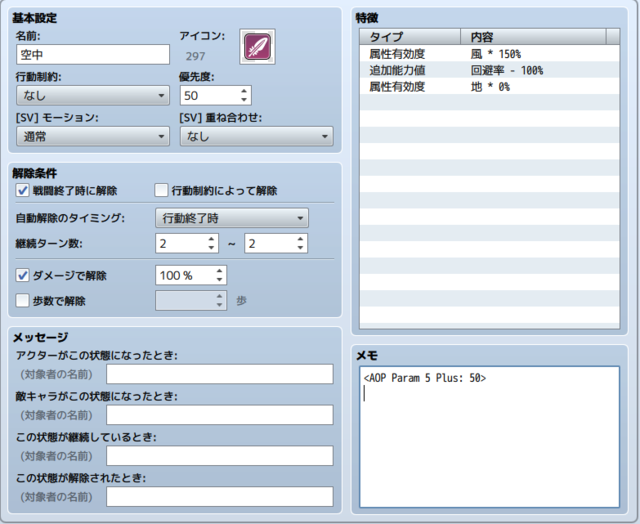The image size is (640, 524).
Task: Open the 自動解除のタイミング dropdown
Action: coord(232,218)
